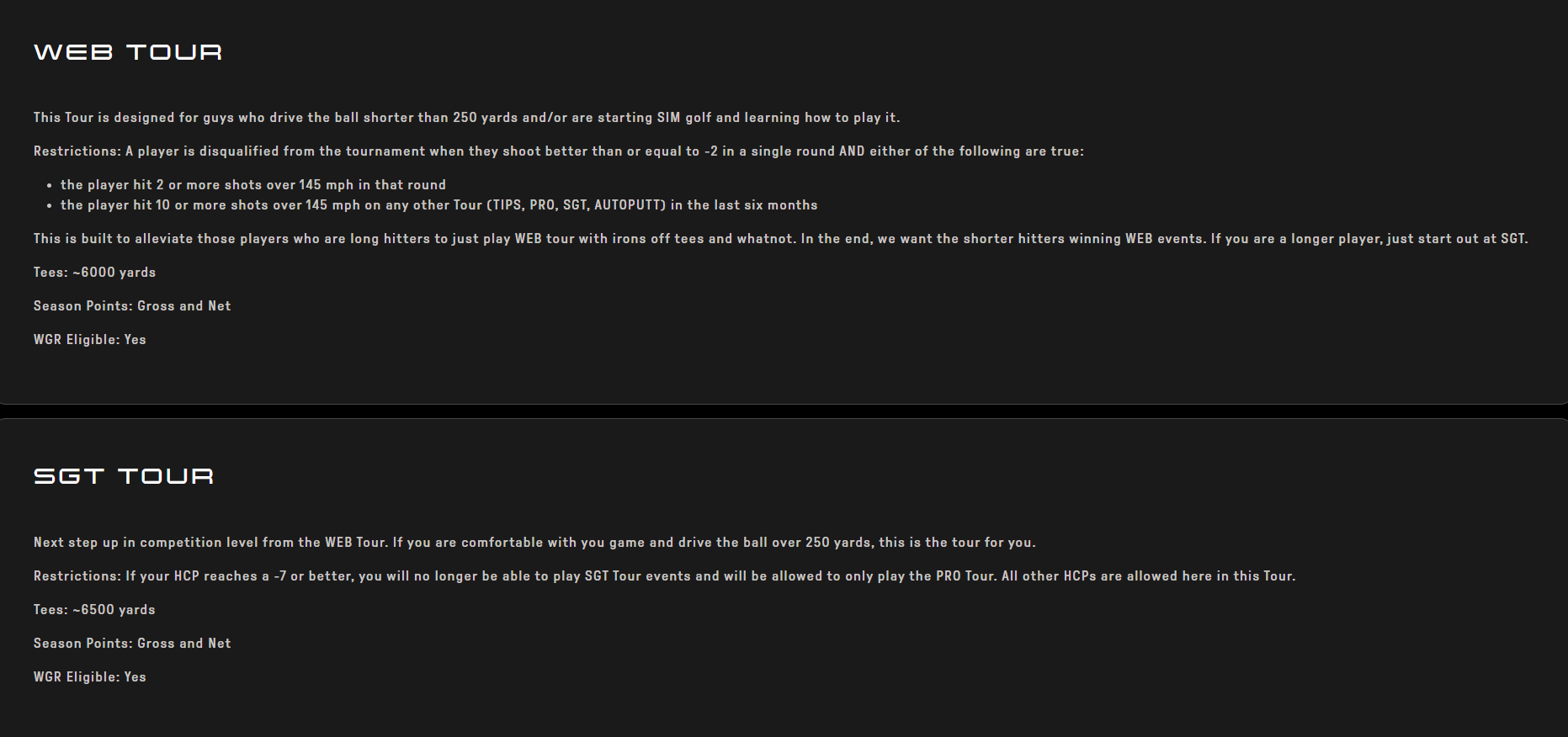Click the "Tees: ~6500 yards" line

pos(94,610)
